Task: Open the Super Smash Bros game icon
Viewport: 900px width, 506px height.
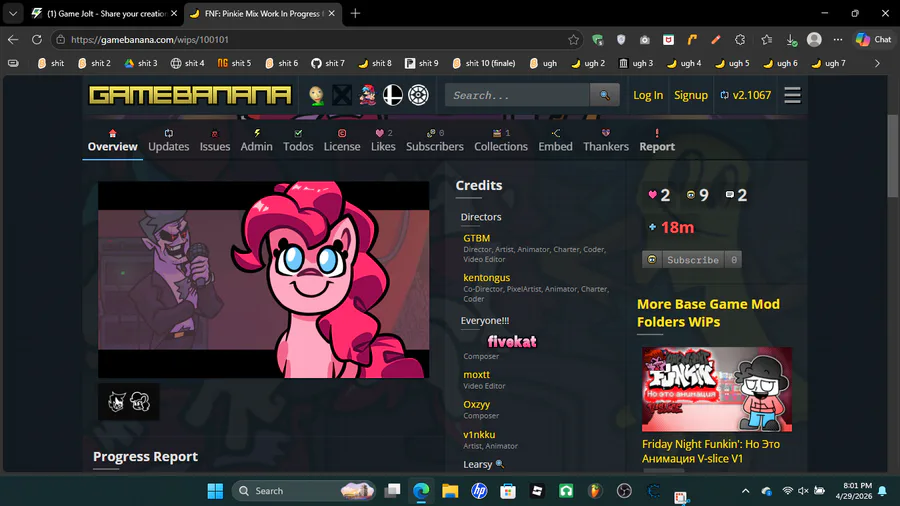Action: [393, 95]
